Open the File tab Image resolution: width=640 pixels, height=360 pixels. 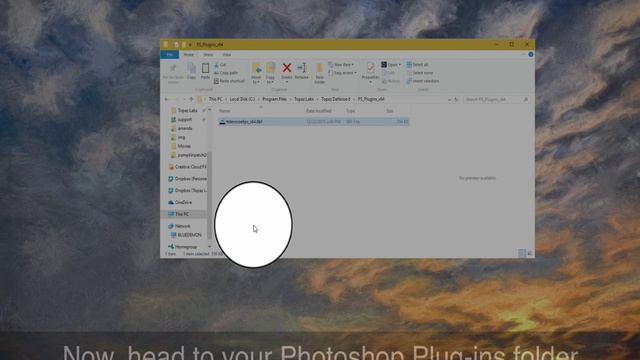[169, 54]
